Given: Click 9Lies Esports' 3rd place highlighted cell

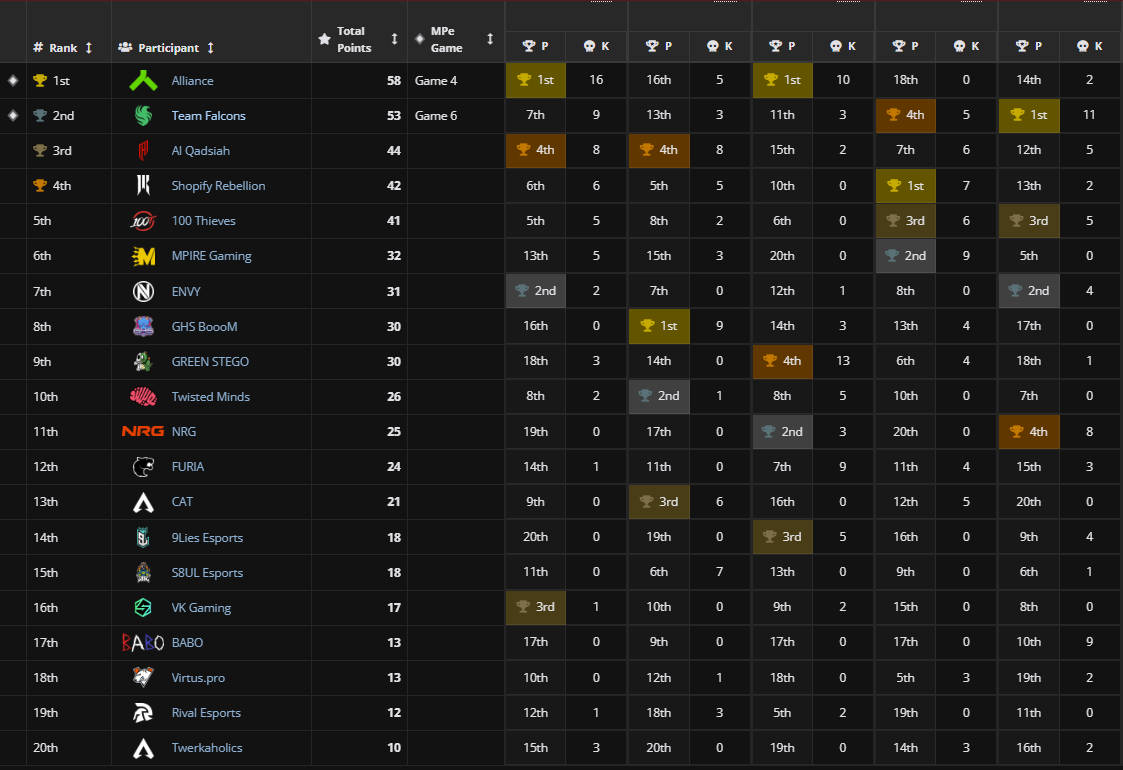Looking at the screenshot, I should [782, 536].
